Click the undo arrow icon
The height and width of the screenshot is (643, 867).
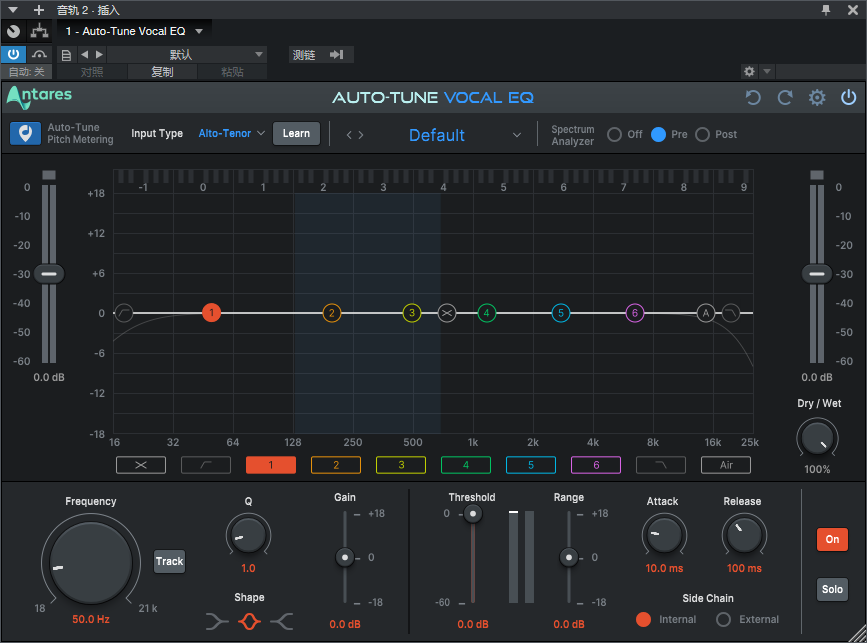click(753, 98)
